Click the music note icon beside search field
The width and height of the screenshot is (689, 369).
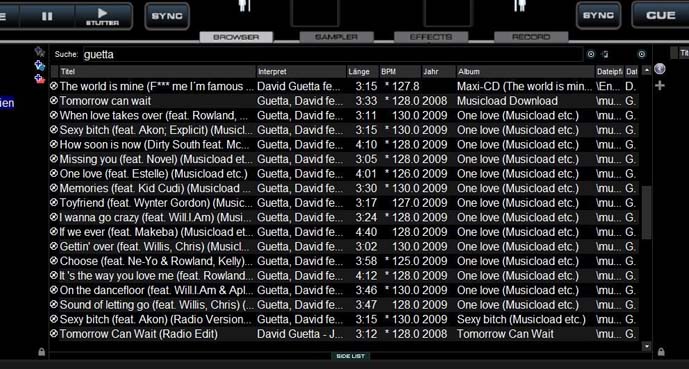coord(606,54)
